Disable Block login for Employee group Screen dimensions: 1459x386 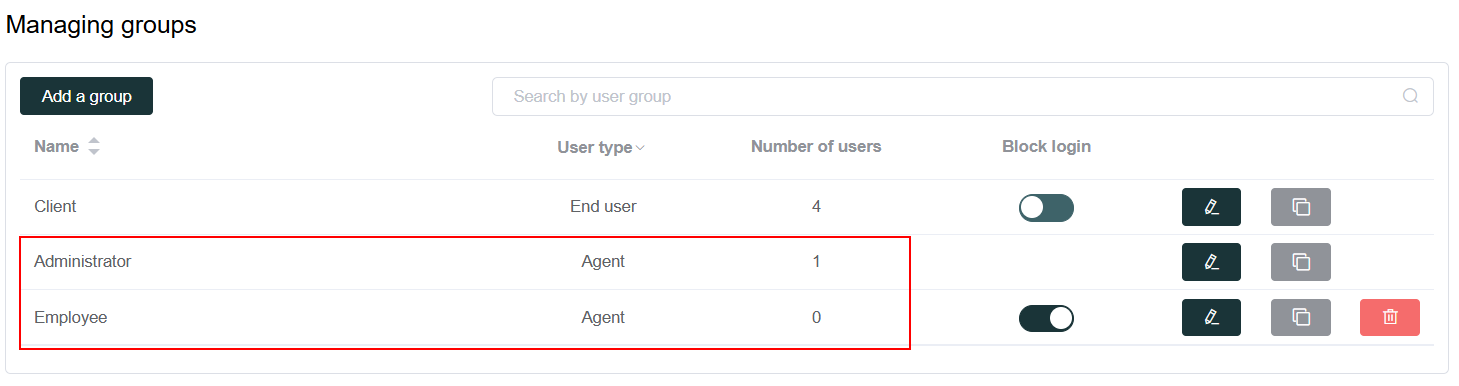pyautogui.click(x=1046, y=318)
